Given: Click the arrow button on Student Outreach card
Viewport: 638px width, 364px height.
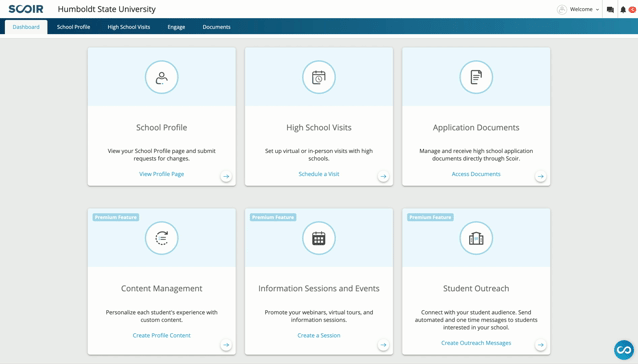Looking at the screenshot, I should pos(540,345).
